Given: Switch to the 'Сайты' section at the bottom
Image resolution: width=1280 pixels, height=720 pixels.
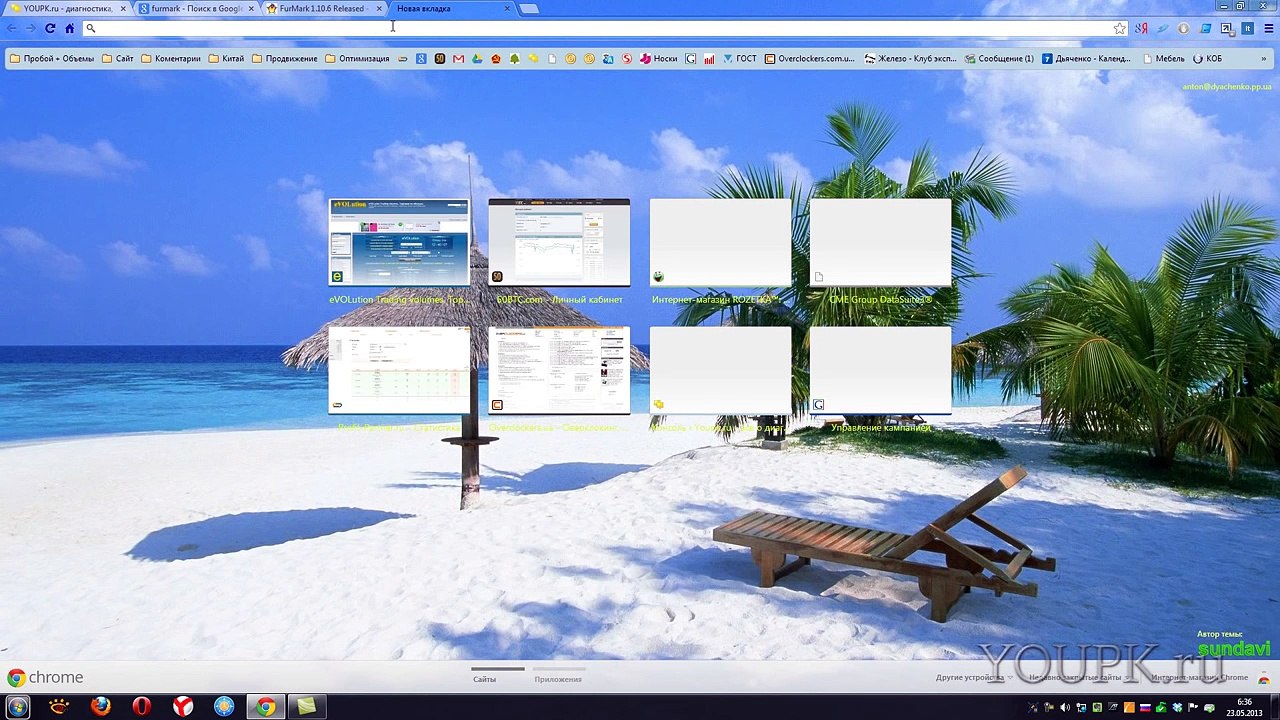Looking at the screenshot, I should point(484,679).
